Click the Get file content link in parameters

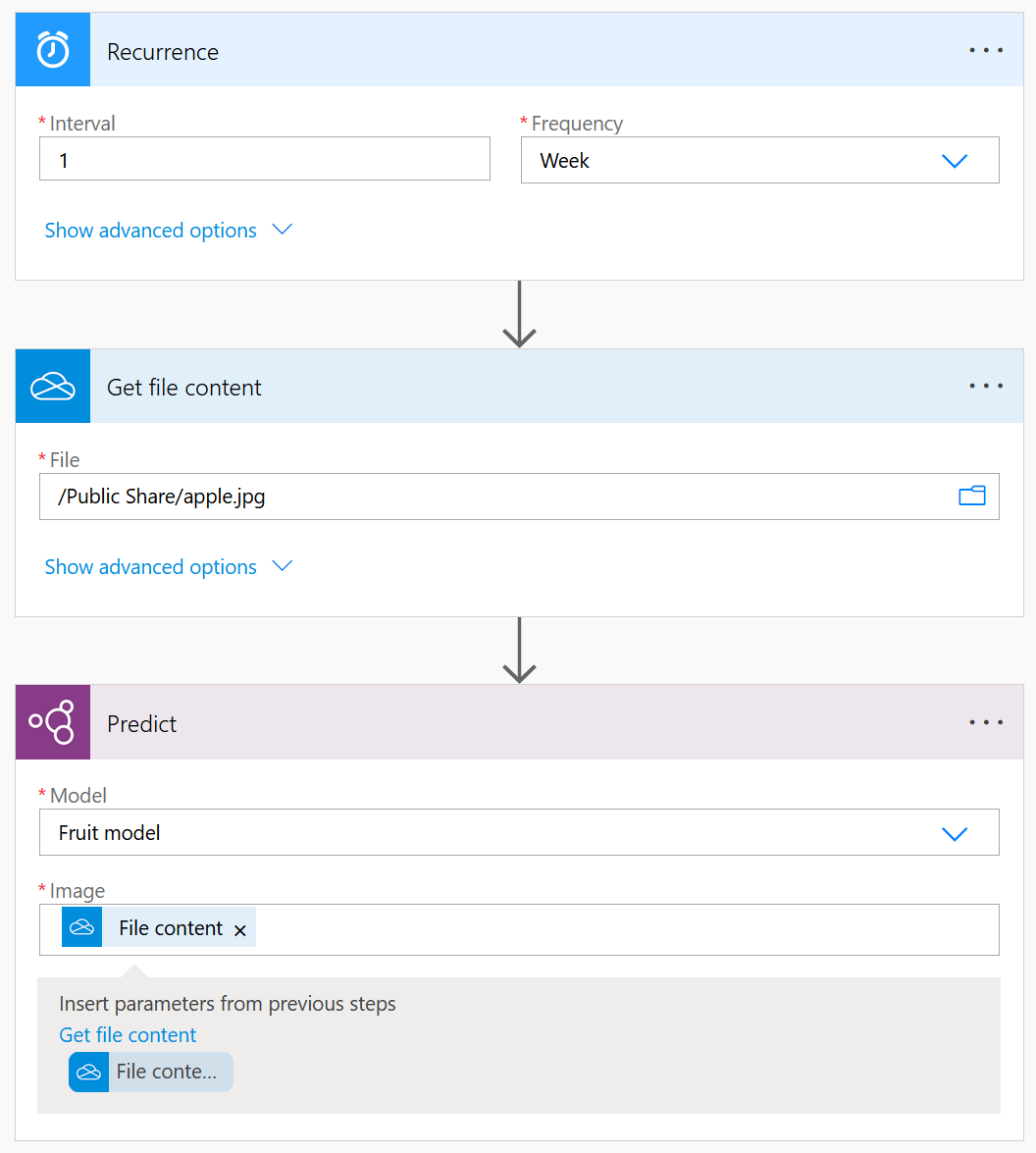tap(128, 1034)
